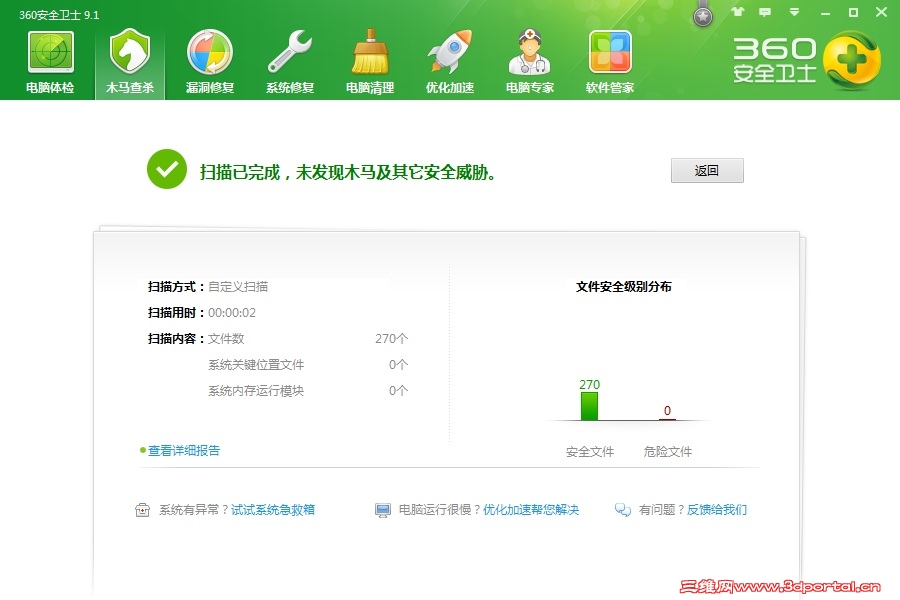The width and height of the screenshot is (900, 600).
Task: Open the title bar dropdown menu arrow
Action: (x=794, y=12)
